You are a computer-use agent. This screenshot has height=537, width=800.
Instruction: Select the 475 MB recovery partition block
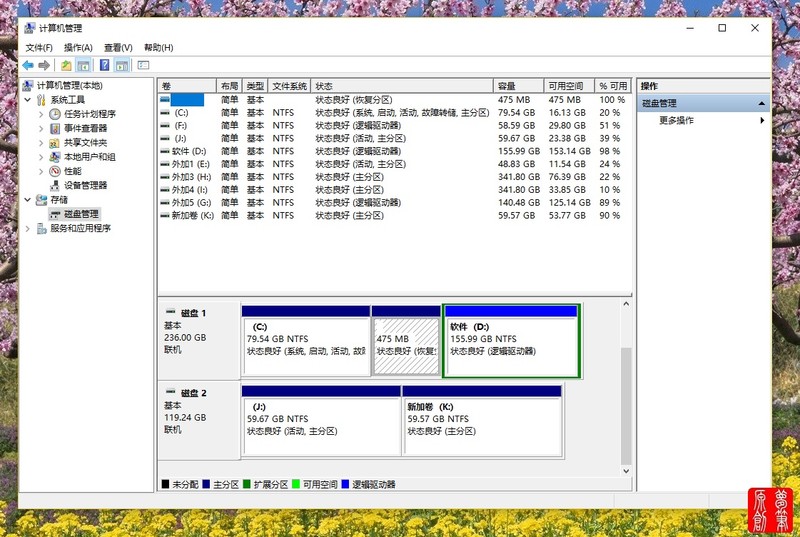pyautogui.click(x=406, y=341)
